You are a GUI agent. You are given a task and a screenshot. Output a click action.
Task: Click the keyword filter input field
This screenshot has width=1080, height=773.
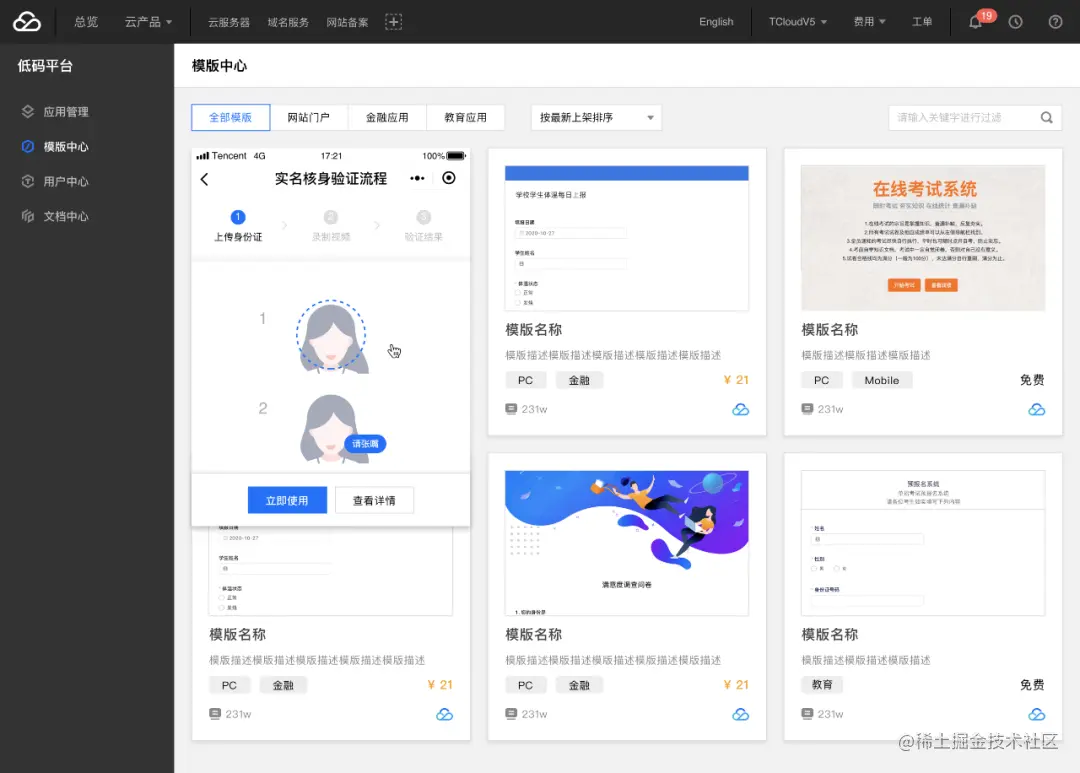(x=975, y=118)
